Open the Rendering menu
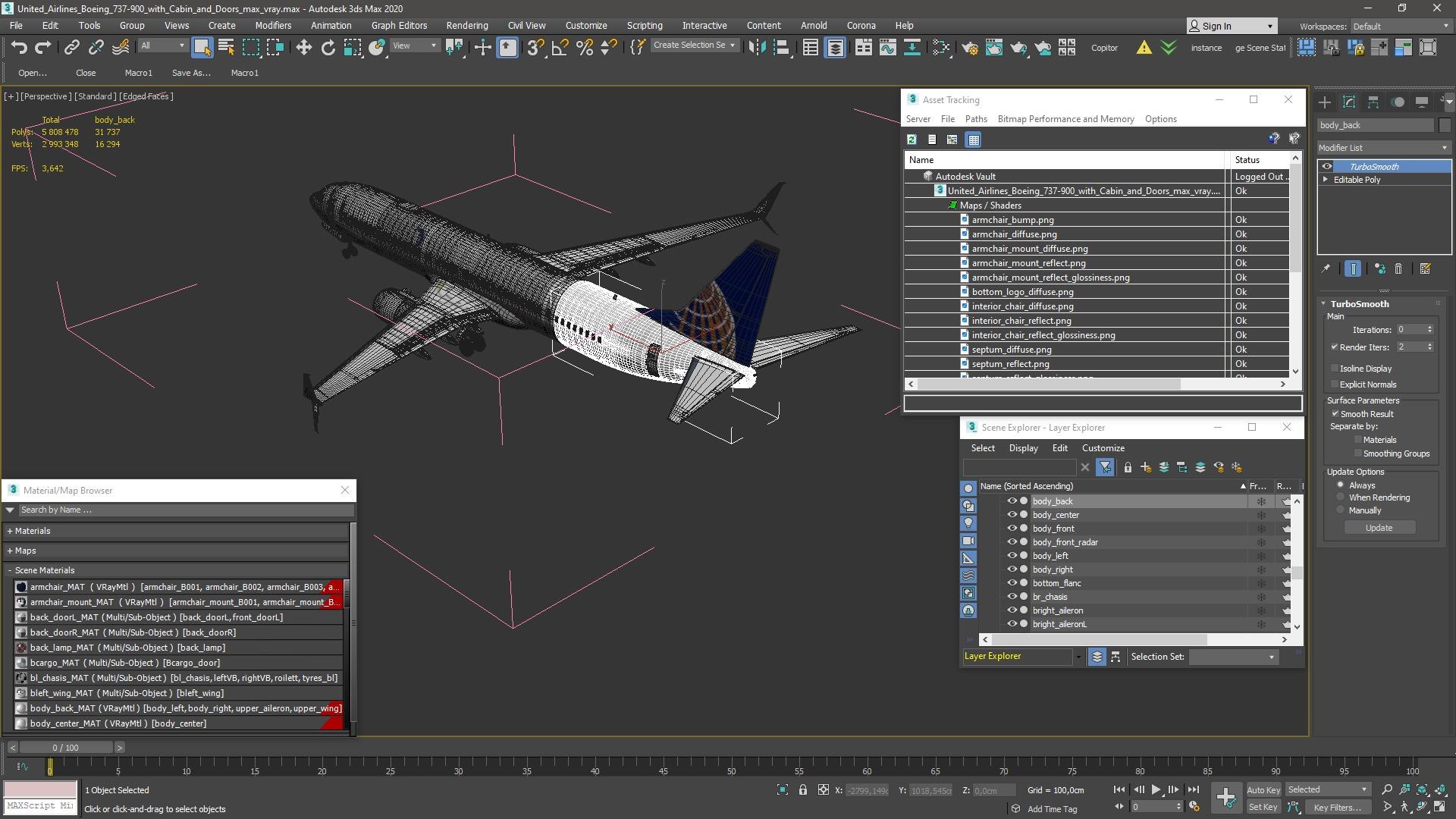The height and width of the screenshot is (819, 1456). [x=467, y=25]
